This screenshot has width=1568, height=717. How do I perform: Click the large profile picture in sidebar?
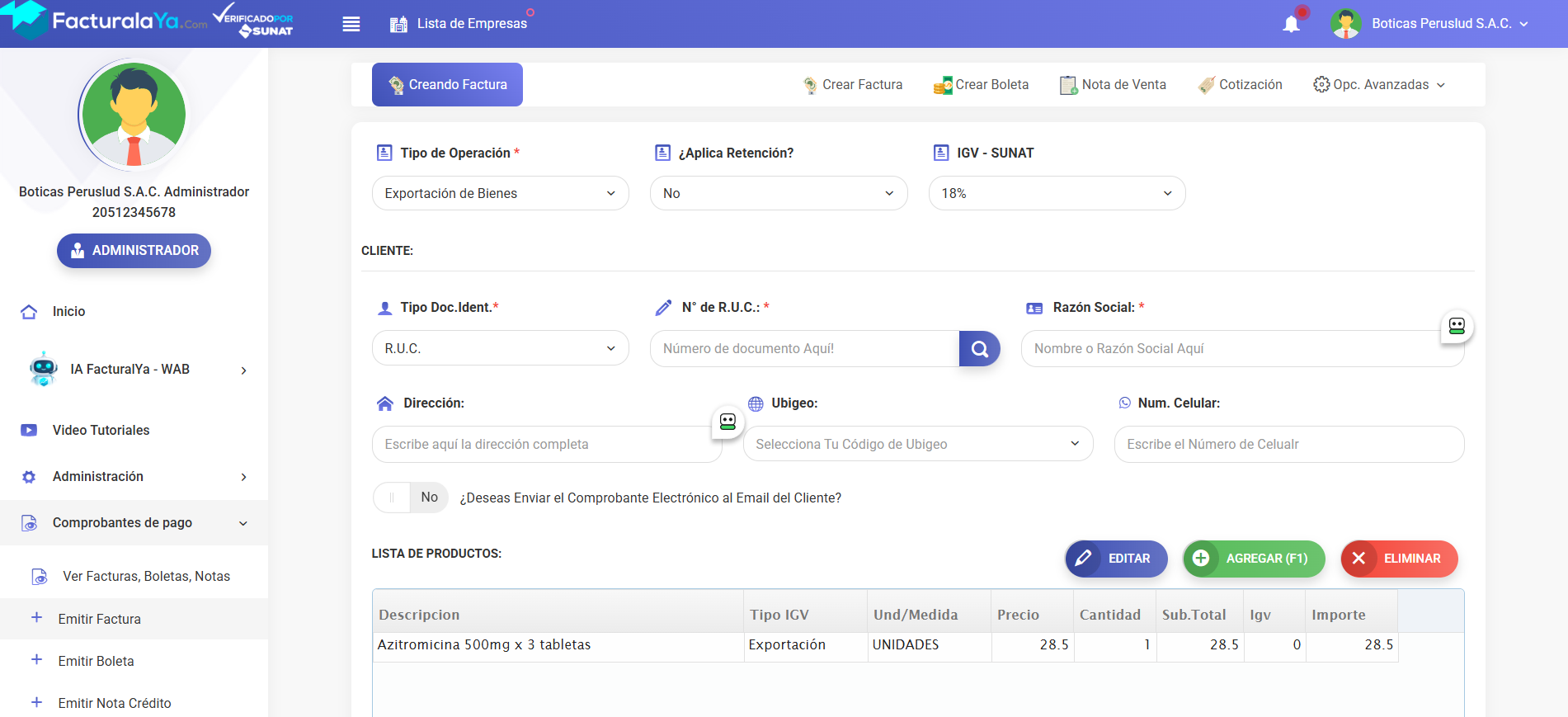click(134, 115)
